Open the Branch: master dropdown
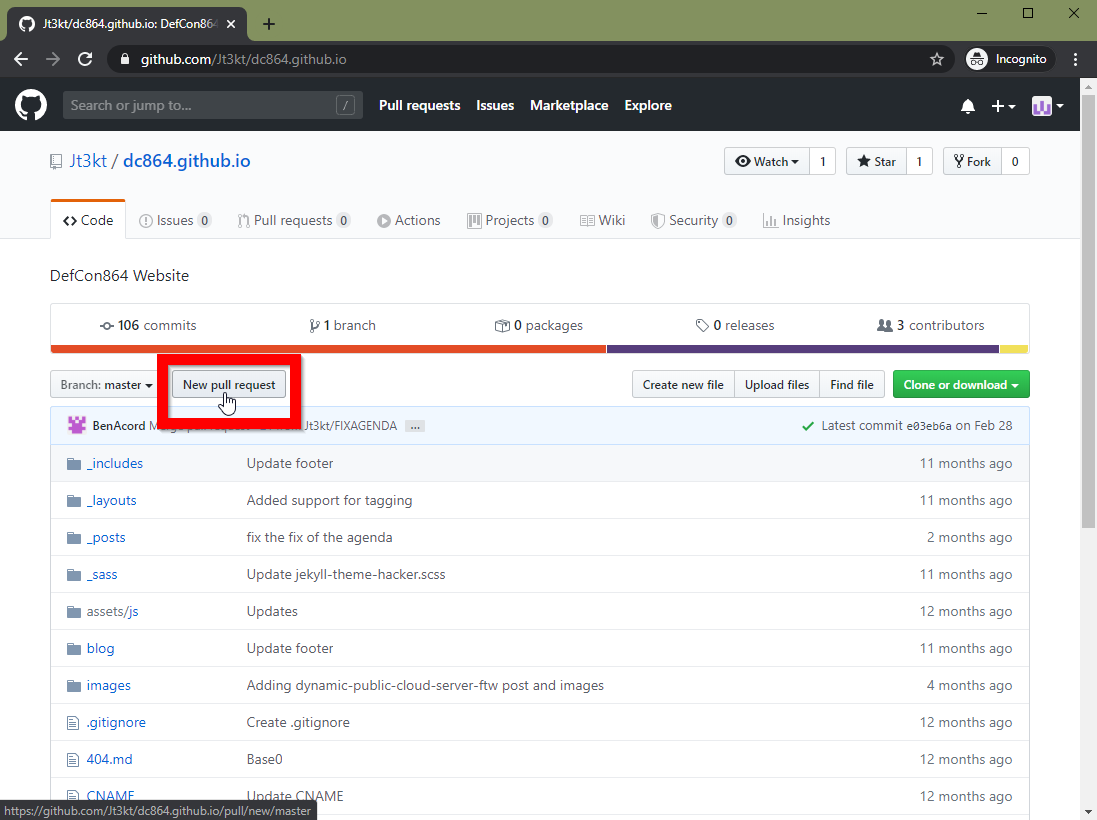The width and height of the screenshot is (1097, 820). pos(103,384)
